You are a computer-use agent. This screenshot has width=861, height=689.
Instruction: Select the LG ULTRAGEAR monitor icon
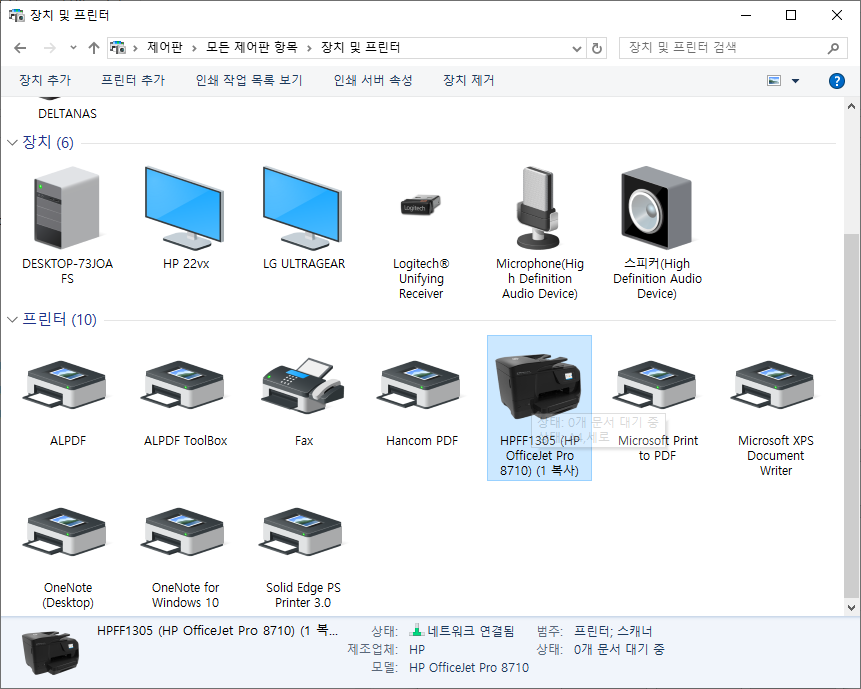(303, 208)
